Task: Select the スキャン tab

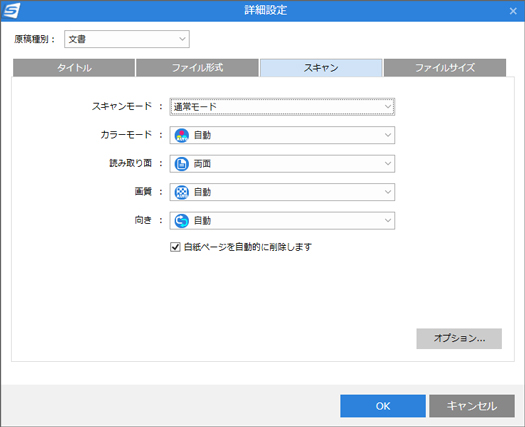Action: pyautogui.click(x=321, y=68)
